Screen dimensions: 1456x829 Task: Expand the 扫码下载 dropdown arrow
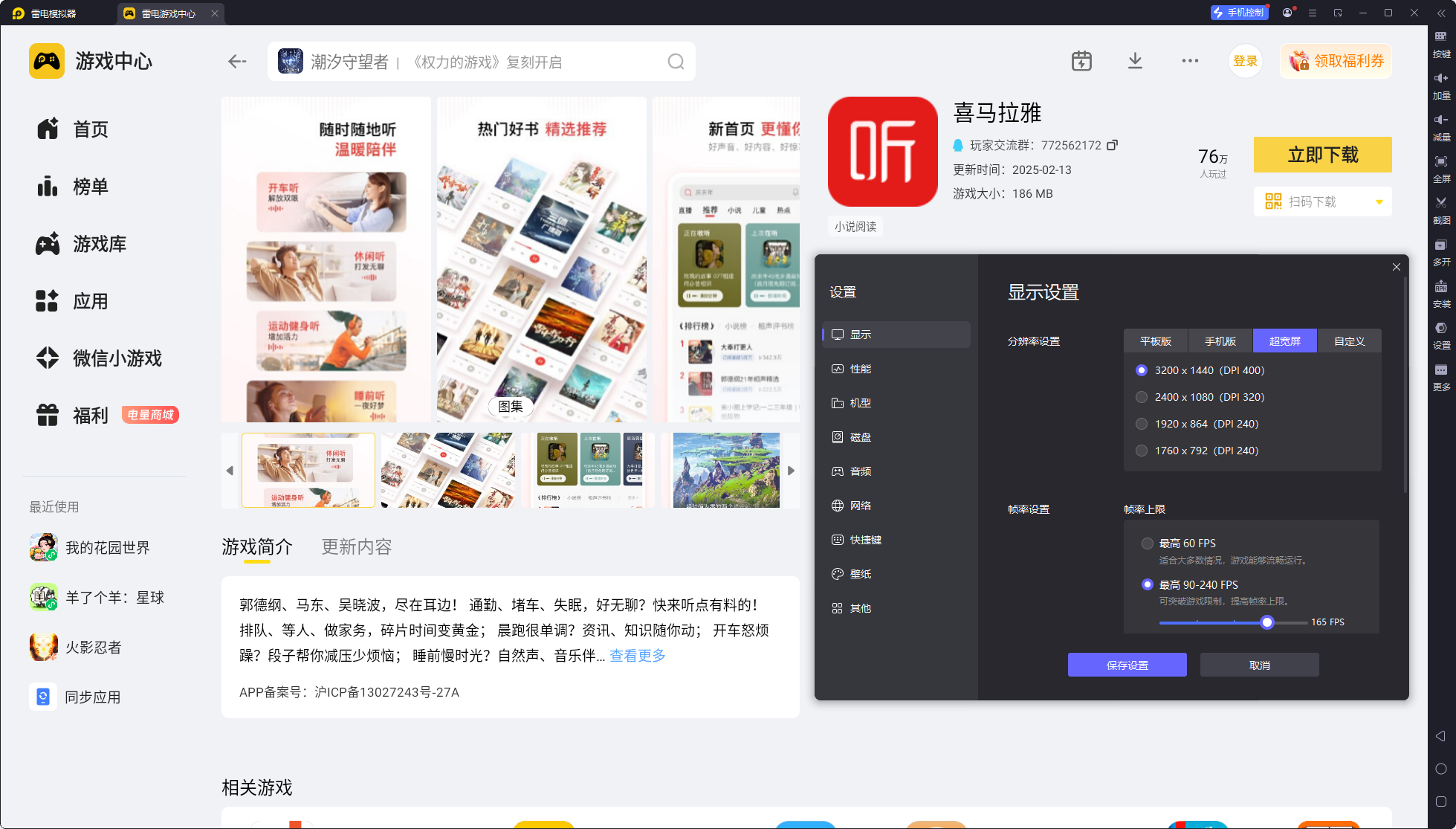(1379, 201)
